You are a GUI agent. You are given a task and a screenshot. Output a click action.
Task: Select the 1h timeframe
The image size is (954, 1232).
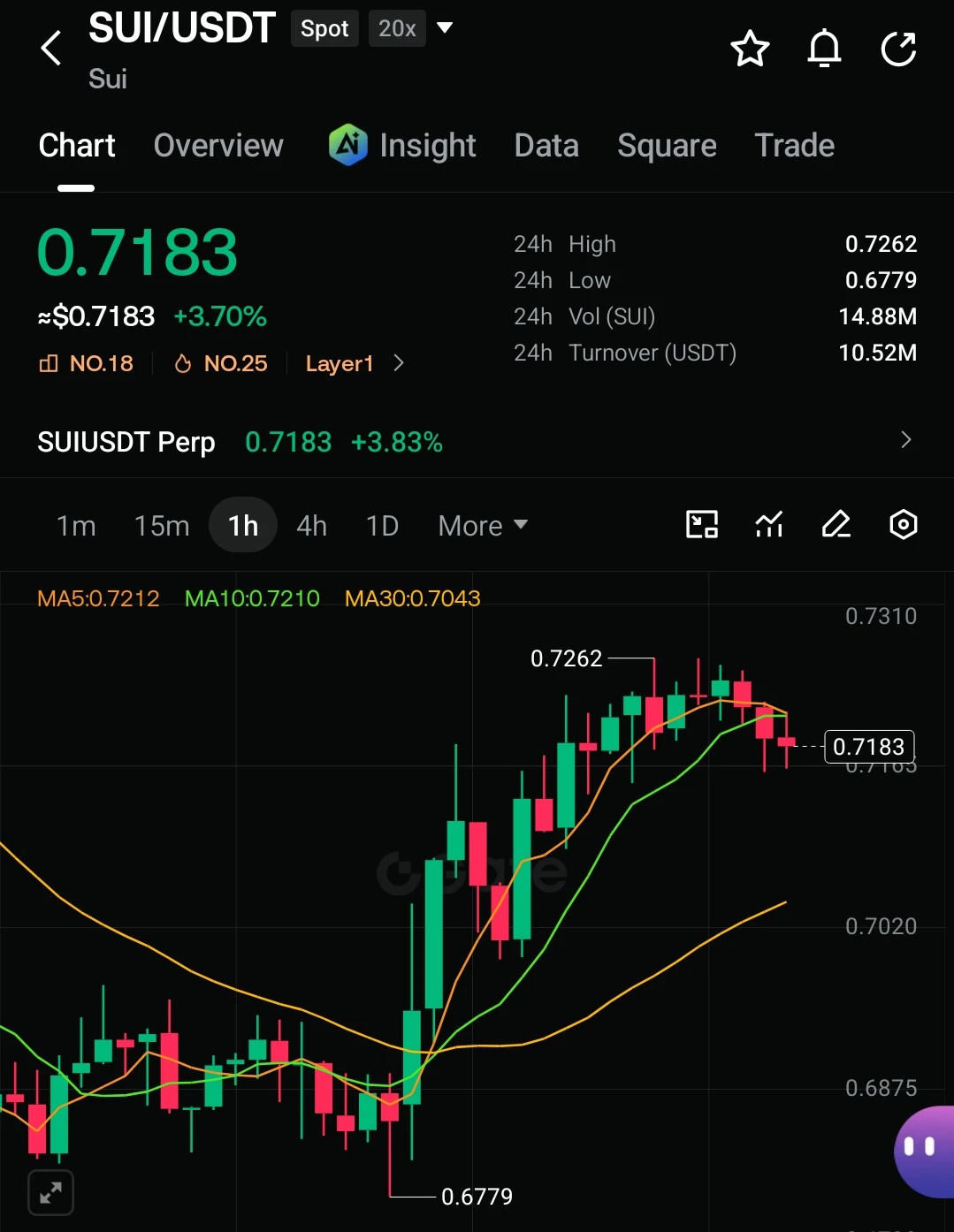click(x=243, y=525)
